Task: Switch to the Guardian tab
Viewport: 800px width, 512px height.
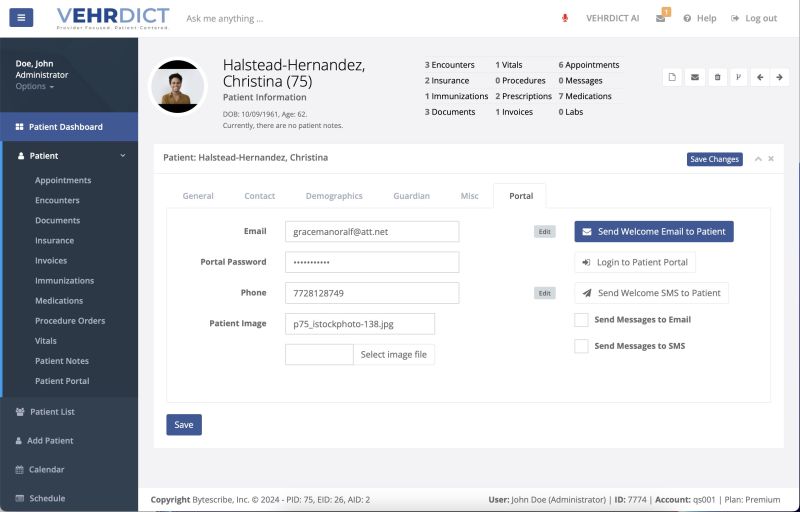Action: point(411,196)
